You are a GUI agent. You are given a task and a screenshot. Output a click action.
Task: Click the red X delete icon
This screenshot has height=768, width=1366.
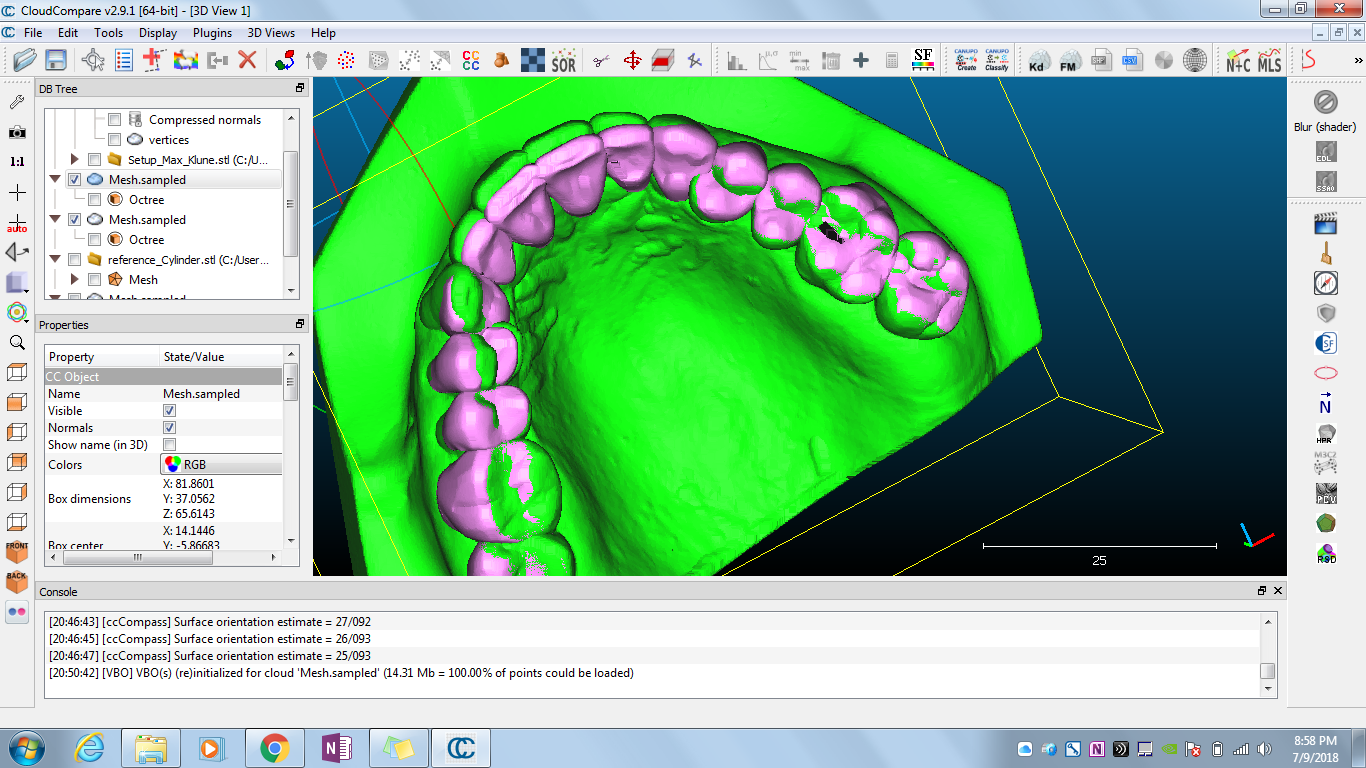247,61
